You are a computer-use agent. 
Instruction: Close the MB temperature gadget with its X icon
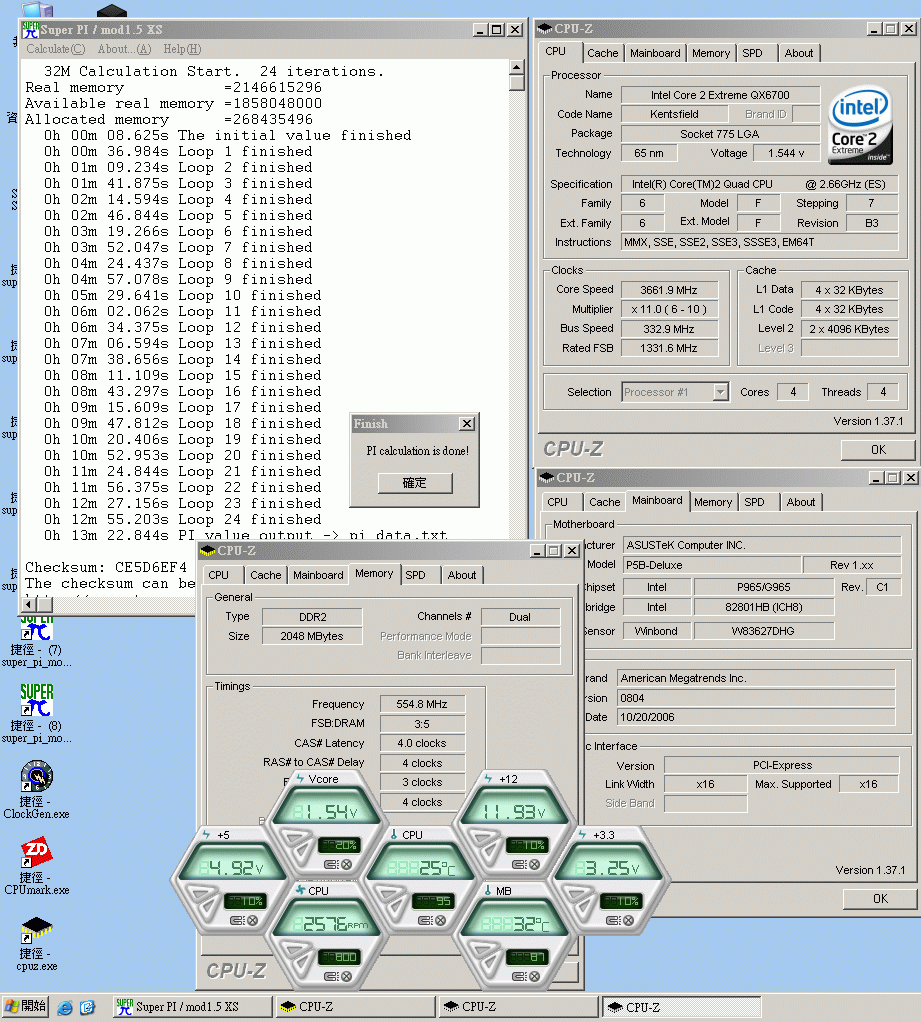(535, 976)
